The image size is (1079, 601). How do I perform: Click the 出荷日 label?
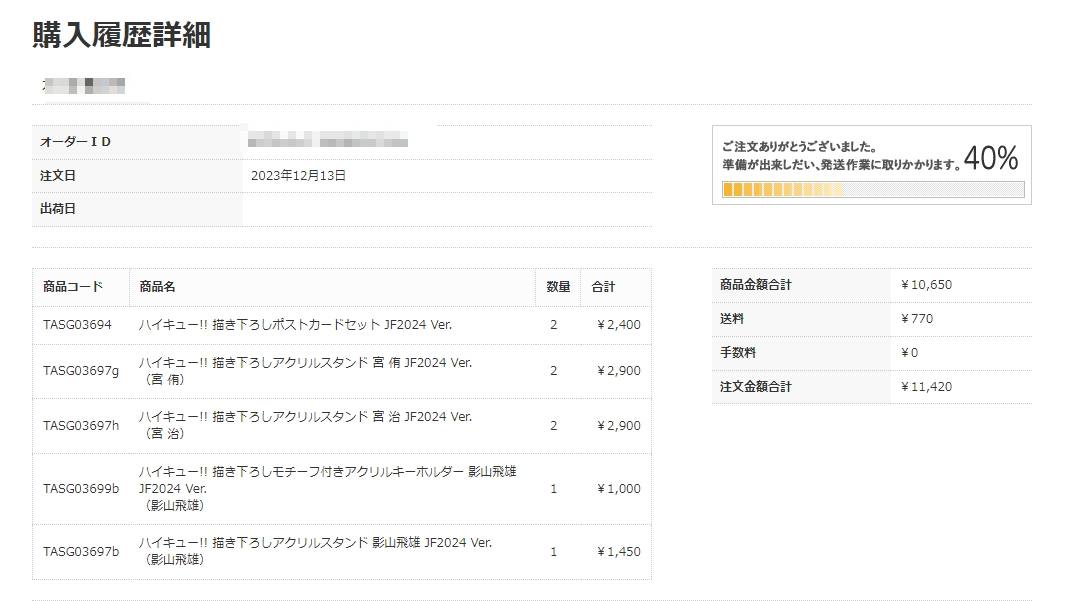click(x=58, y=209)
